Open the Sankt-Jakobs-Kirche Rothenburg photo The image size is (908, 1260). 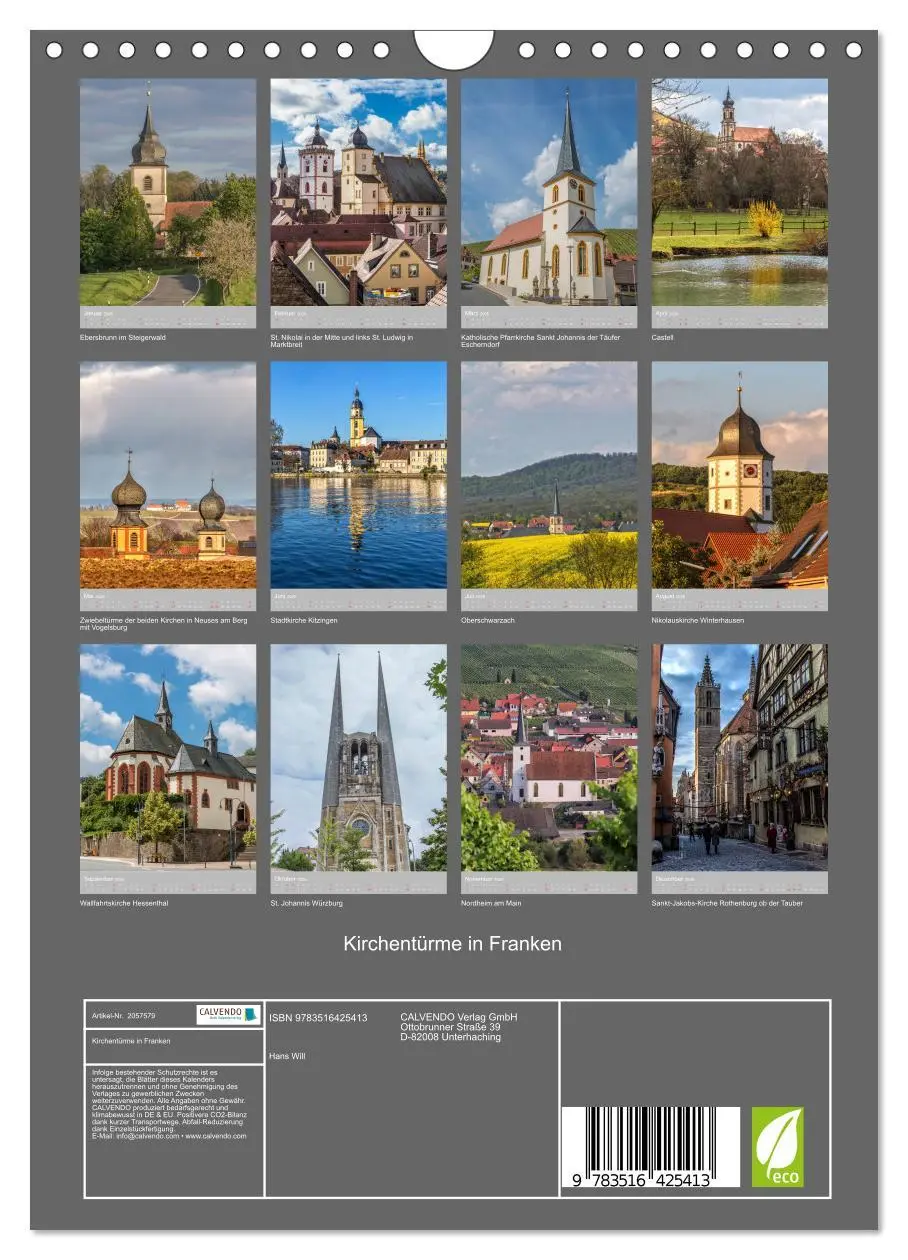739,757
